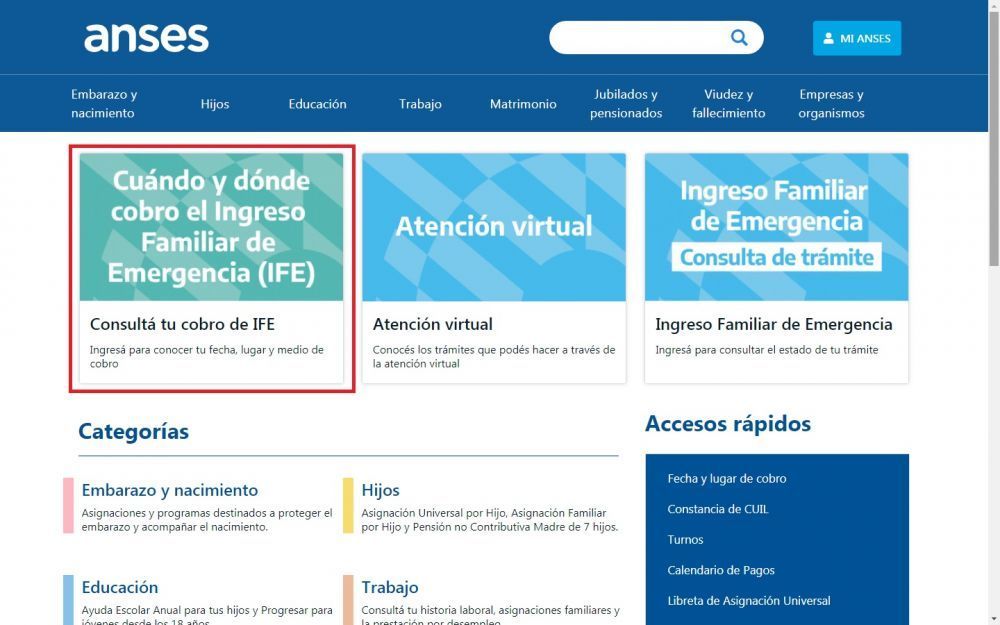Select the Atención virtual card image
Viewport: 1000px width, 625px height.
493,227
